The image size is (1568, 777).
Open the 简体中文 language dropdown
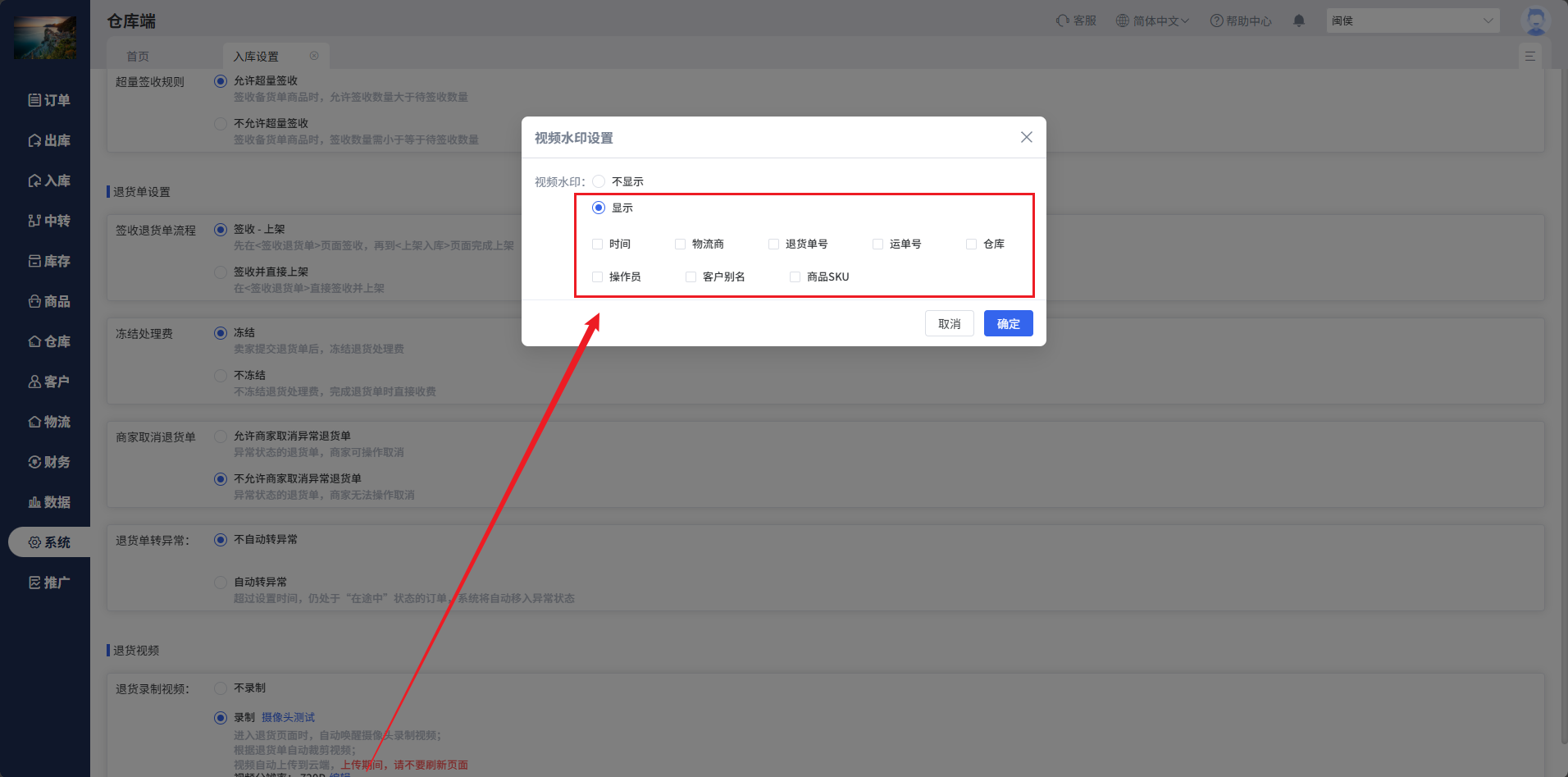(x=1152, y=21)
